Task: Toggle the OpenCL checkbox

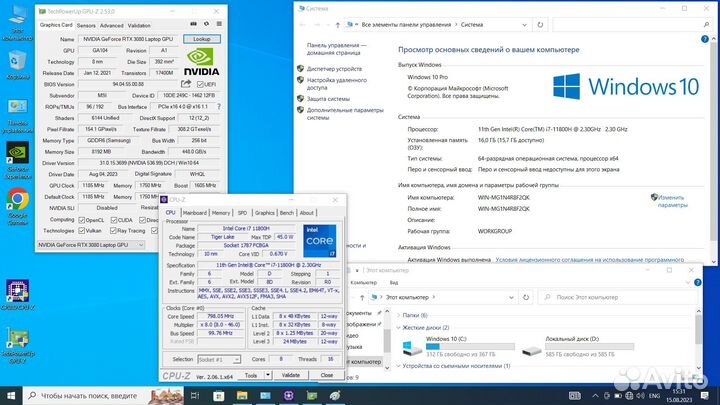Action: tap(82, 220)
